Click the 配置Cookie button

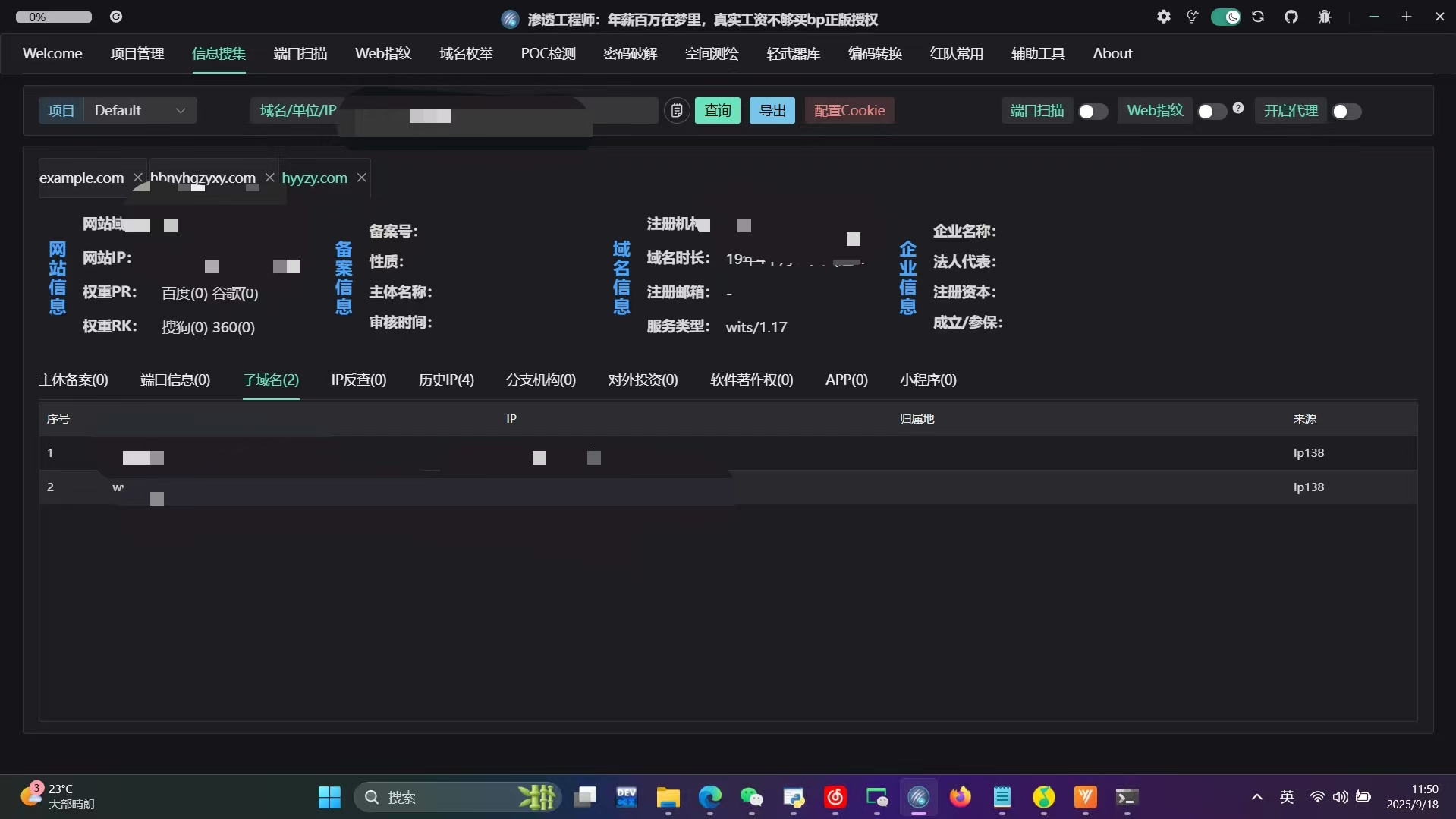tap(849, 111)
